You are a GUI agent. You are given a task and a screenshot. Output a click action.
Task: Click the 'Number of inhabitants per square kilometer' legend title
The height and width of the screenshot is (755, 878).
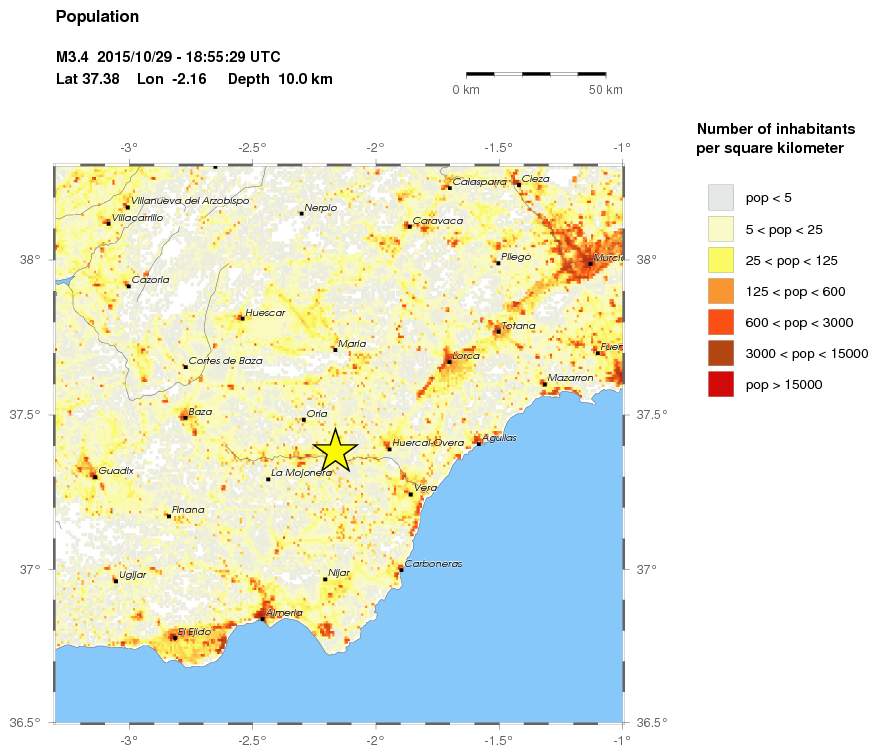[x=776, y=138]
